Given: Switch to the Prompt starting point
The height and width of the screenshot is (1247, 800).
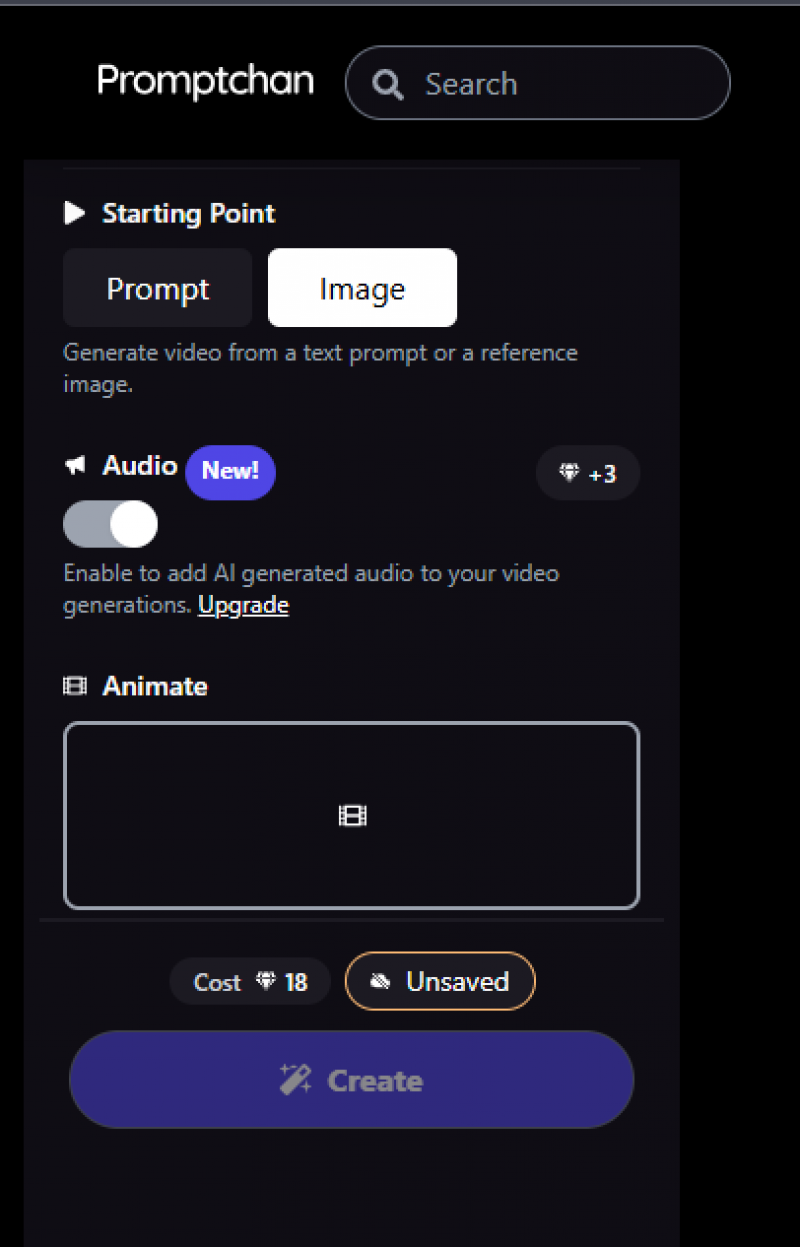Looking at the screenshot, I should (158, 288).
